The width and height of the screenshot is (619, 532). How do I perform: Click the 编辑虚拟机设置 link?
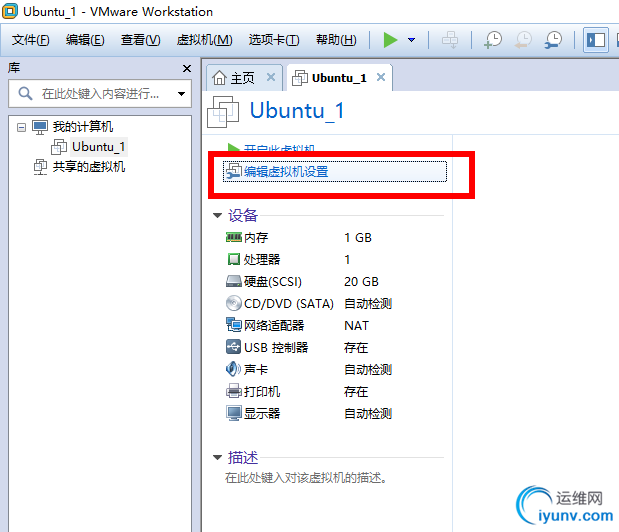[286, 172]
